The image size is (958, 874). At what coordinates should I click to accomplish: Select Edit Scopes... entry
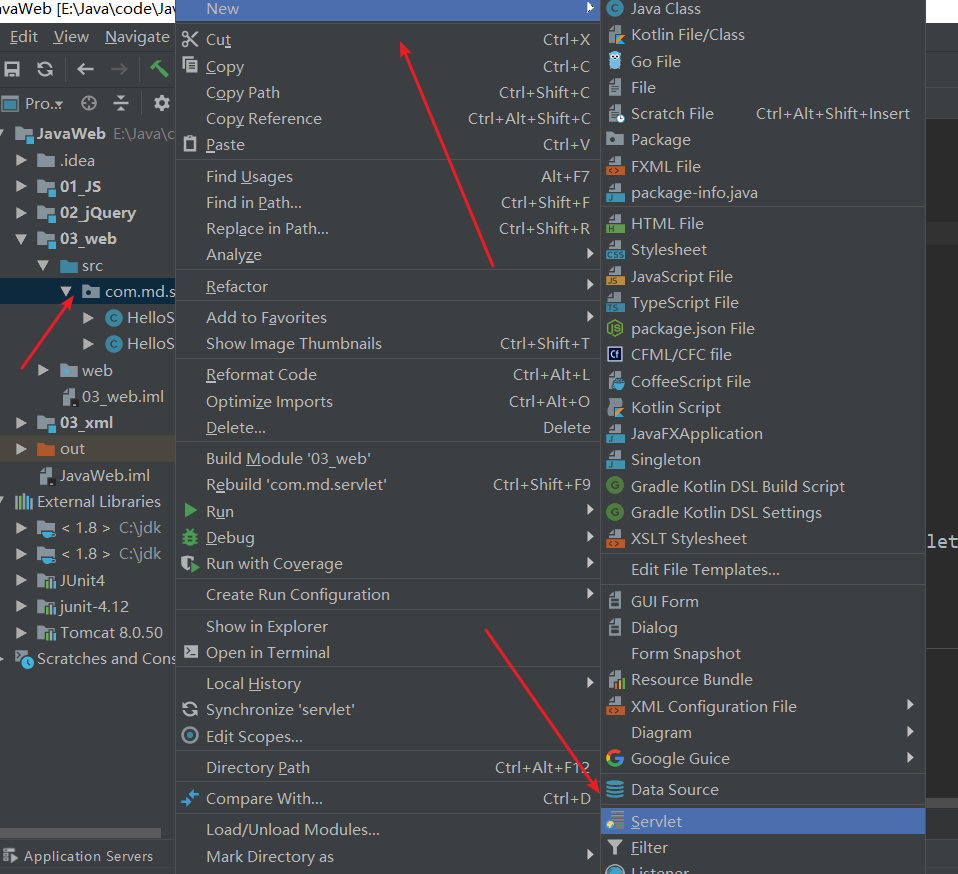[x=388, y=736]
